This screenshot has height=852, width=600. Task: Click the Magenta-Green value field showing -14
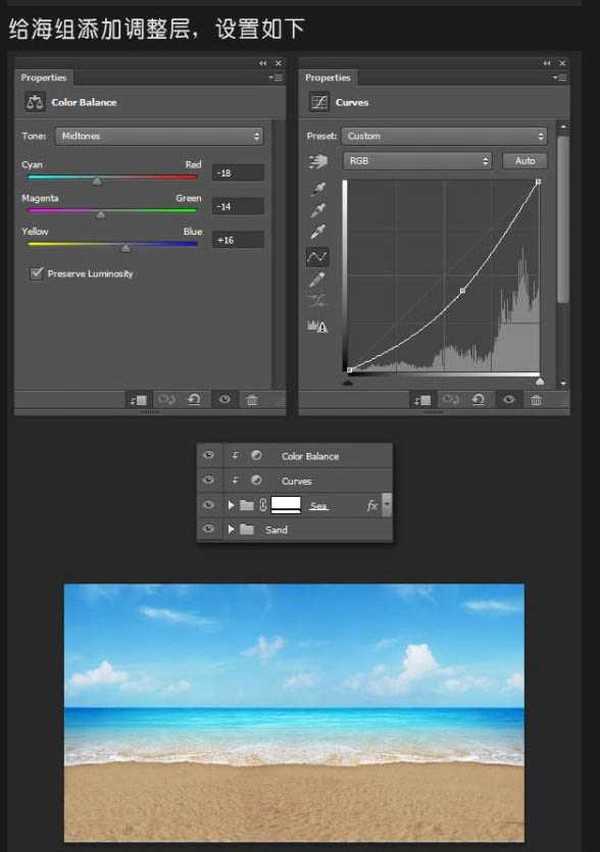(238, 206)
